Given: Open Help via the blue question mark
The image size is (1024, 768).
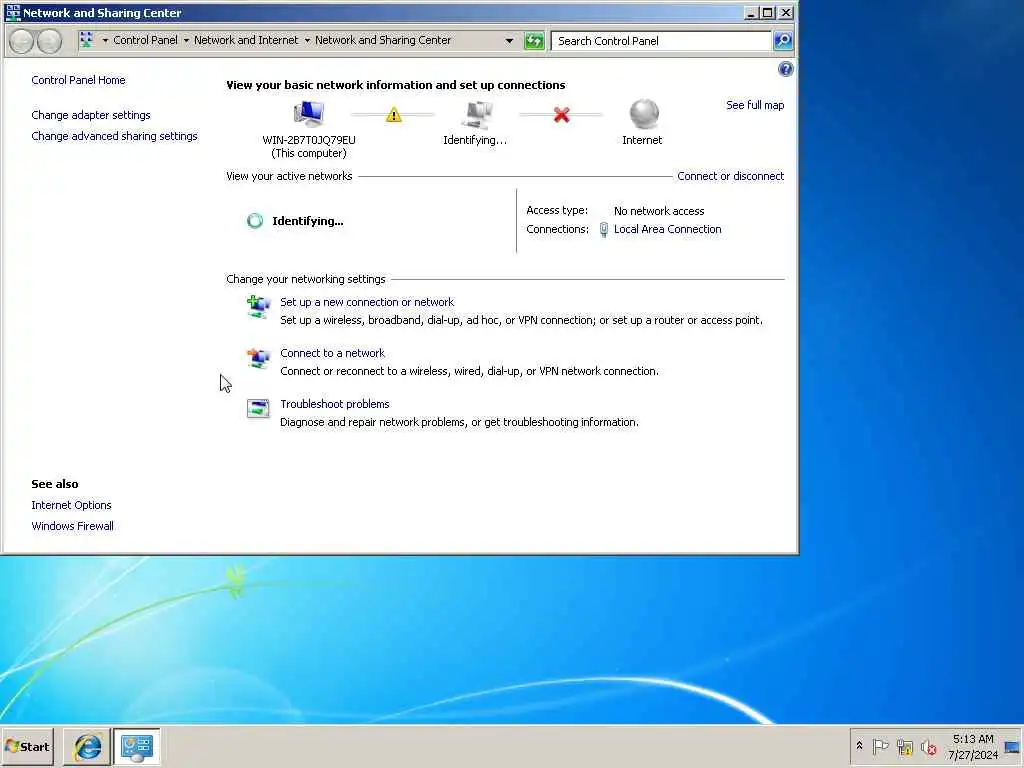Looking at the screenshot, I should click(786, 69).
